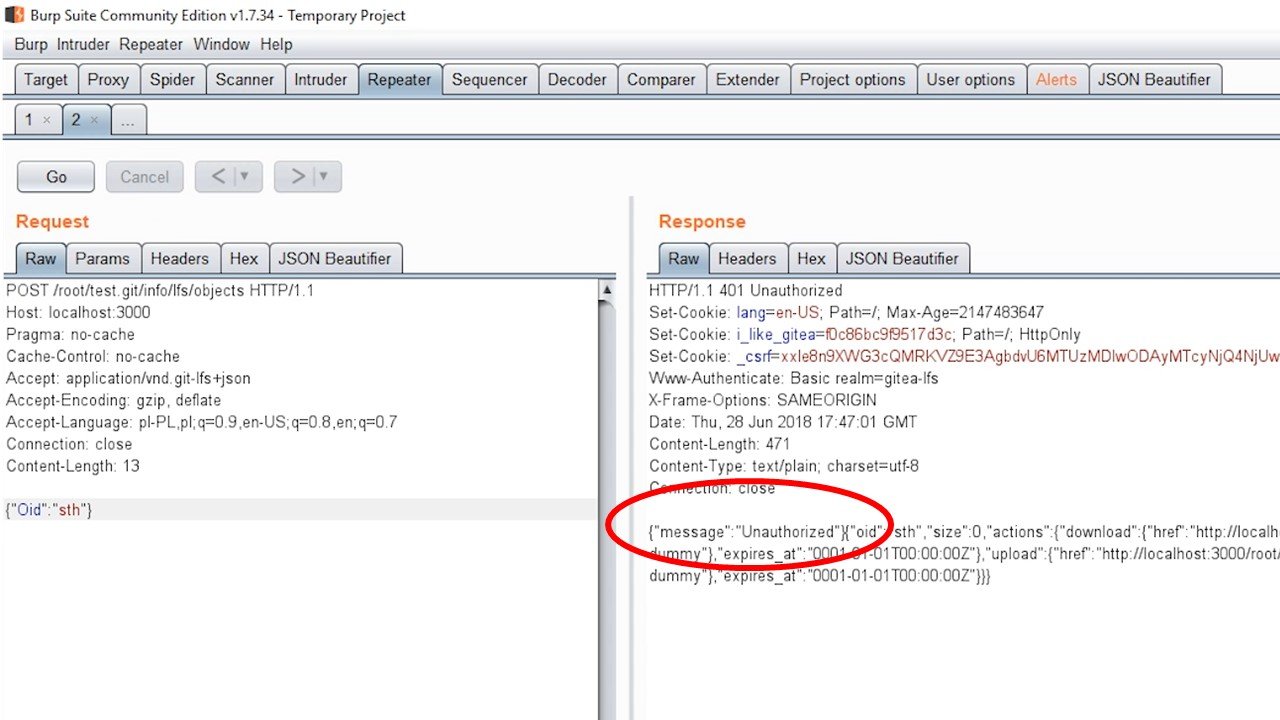Click the Set-Cookie i_like_gitea line
The height and width of the screenshot is (720, 1280).
(864, 335)
